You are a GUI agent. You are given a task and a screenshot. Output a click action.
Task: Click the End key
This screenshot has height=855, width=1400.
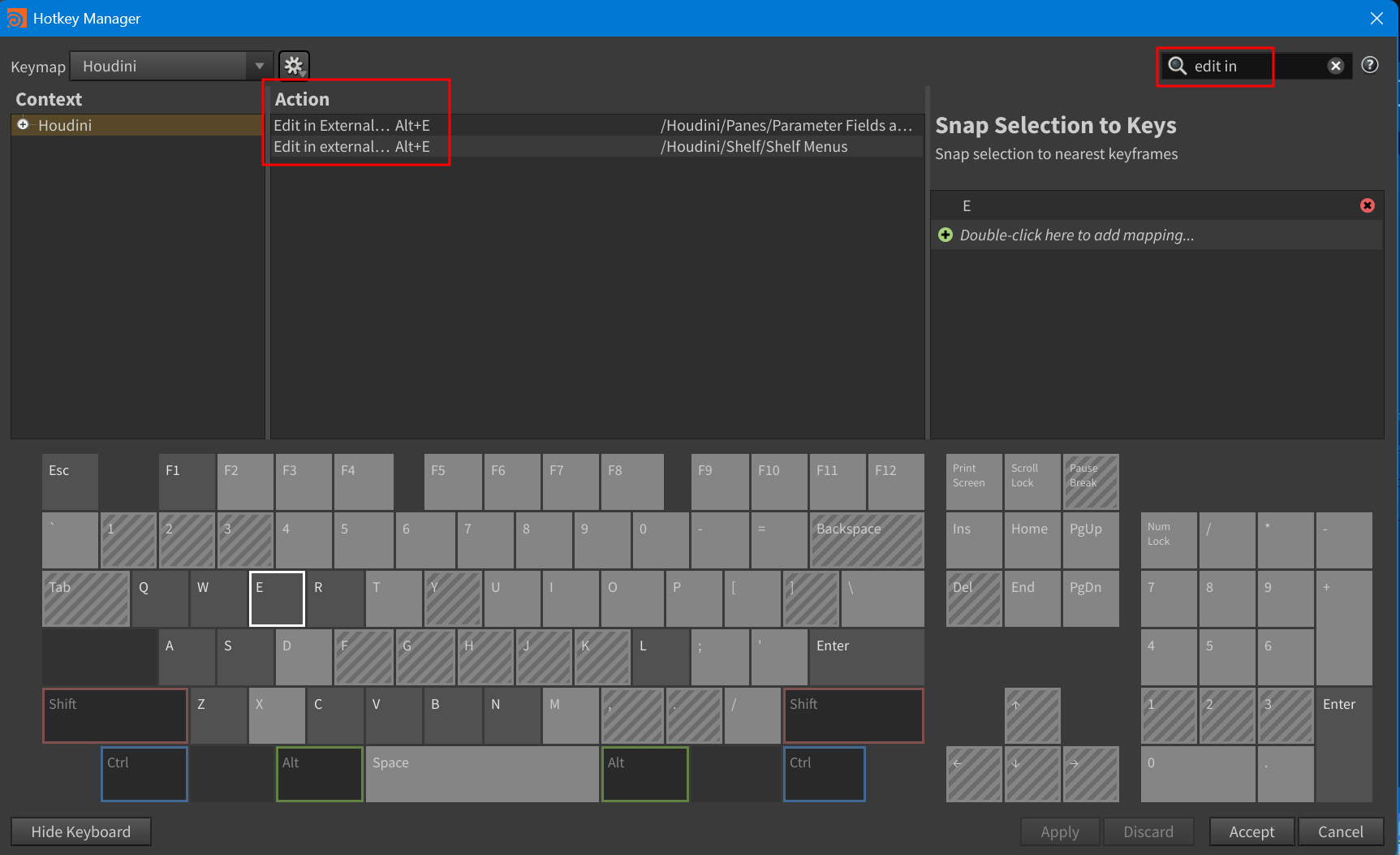tap(1032, 598)
